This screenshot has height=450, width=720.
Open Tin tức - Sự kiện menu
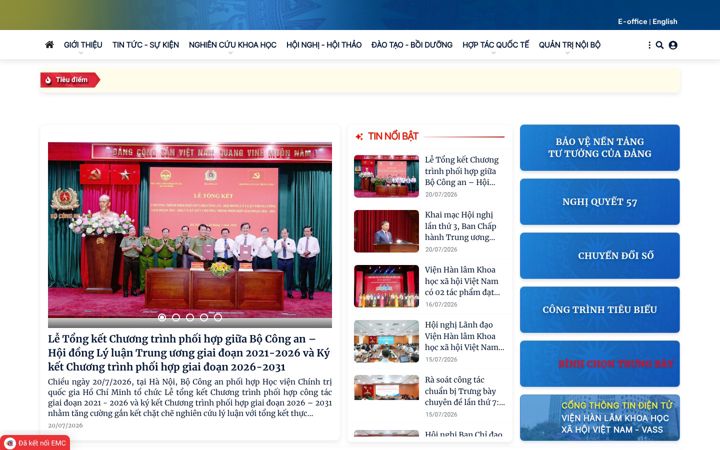(x=146, y=45)
